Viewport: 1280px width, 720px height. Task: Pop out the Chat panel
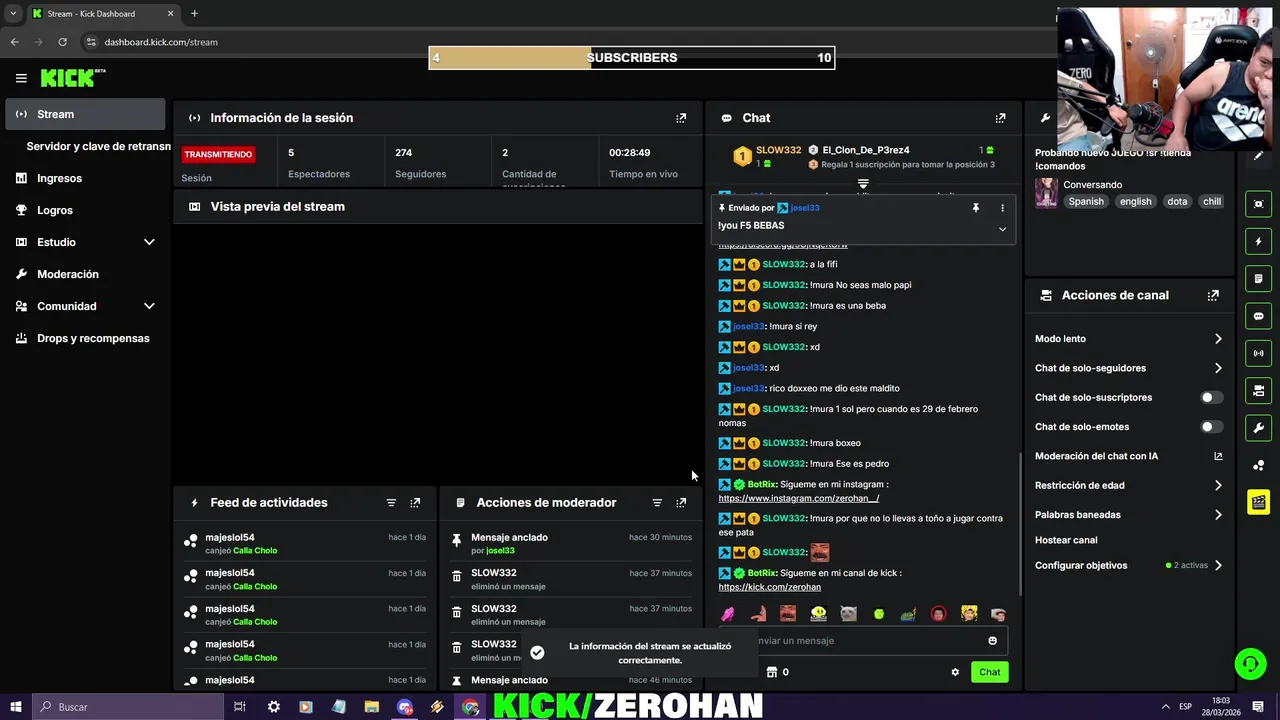(1000, 118)
